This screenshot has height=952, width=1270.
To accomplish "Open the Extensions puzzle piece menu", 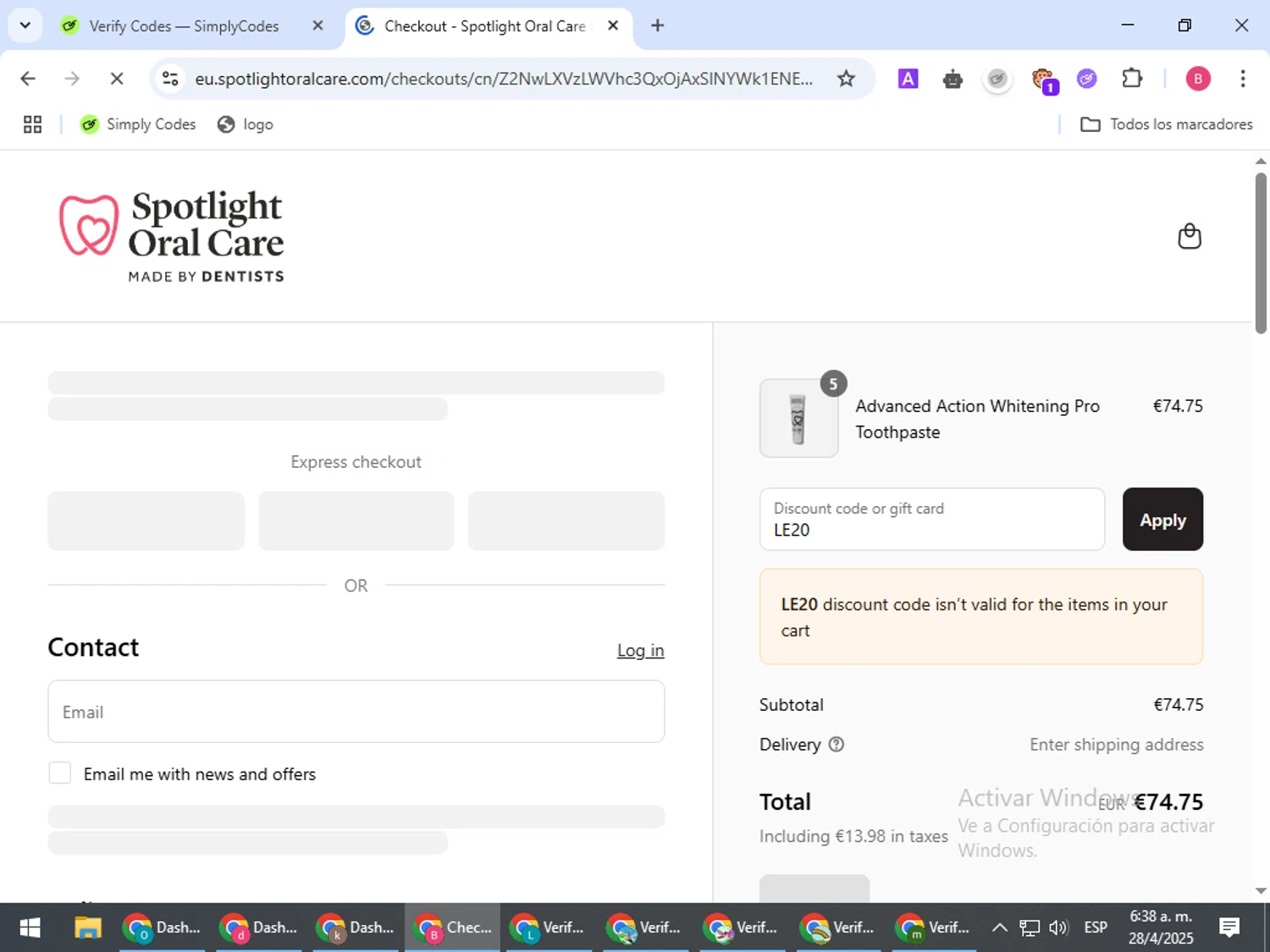I will (1132, 79).
